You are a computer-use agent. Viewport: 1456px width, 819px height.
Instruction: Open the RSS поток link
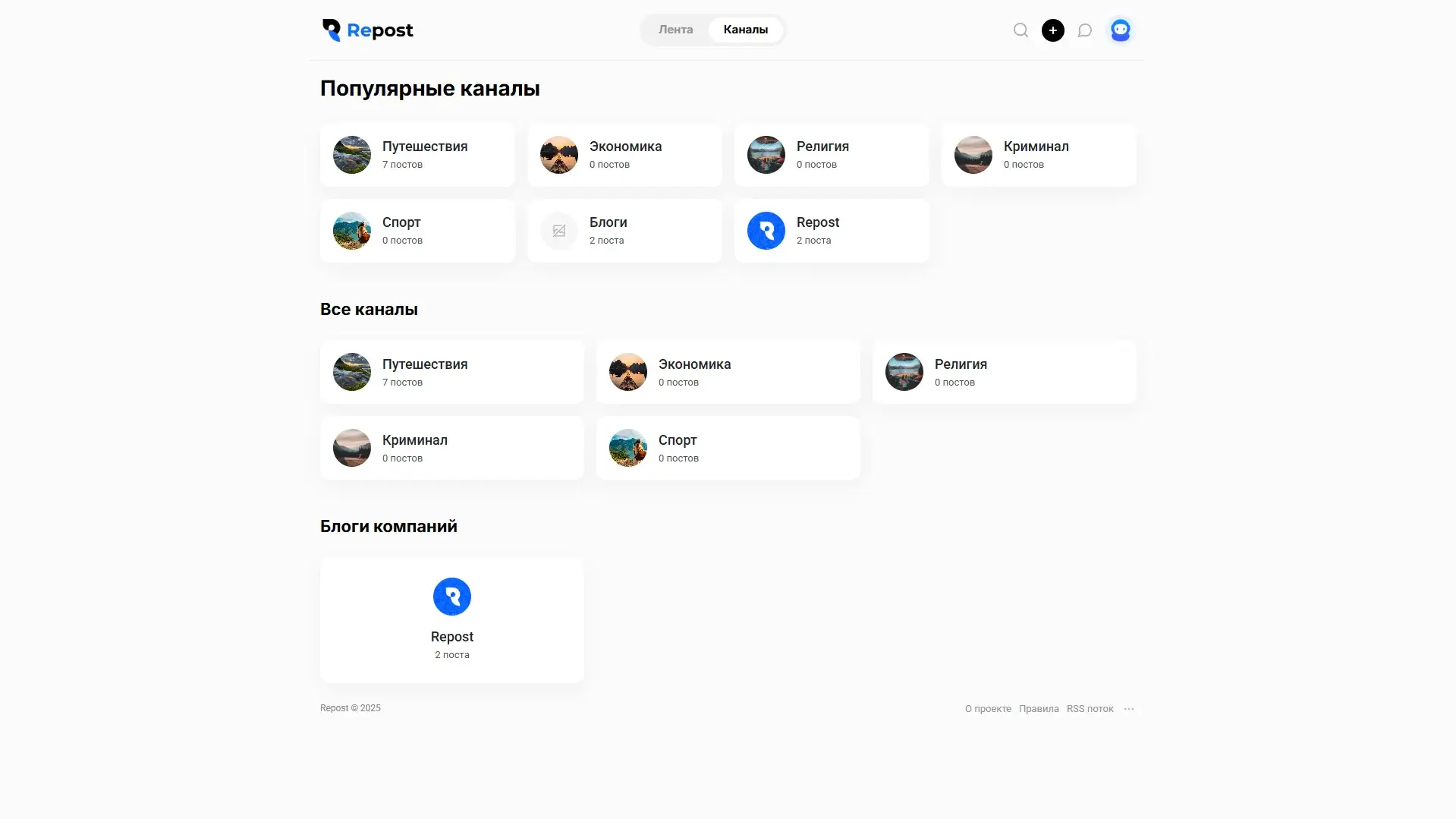pos(1090,709)
